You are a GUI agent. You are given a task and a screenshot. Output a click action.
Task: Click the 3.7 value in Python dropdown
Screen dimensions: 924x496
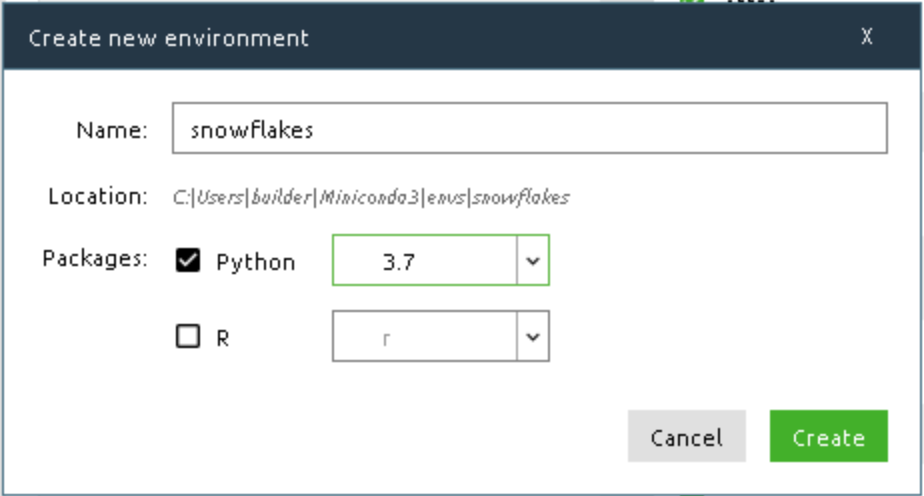[x=399, y=262]
